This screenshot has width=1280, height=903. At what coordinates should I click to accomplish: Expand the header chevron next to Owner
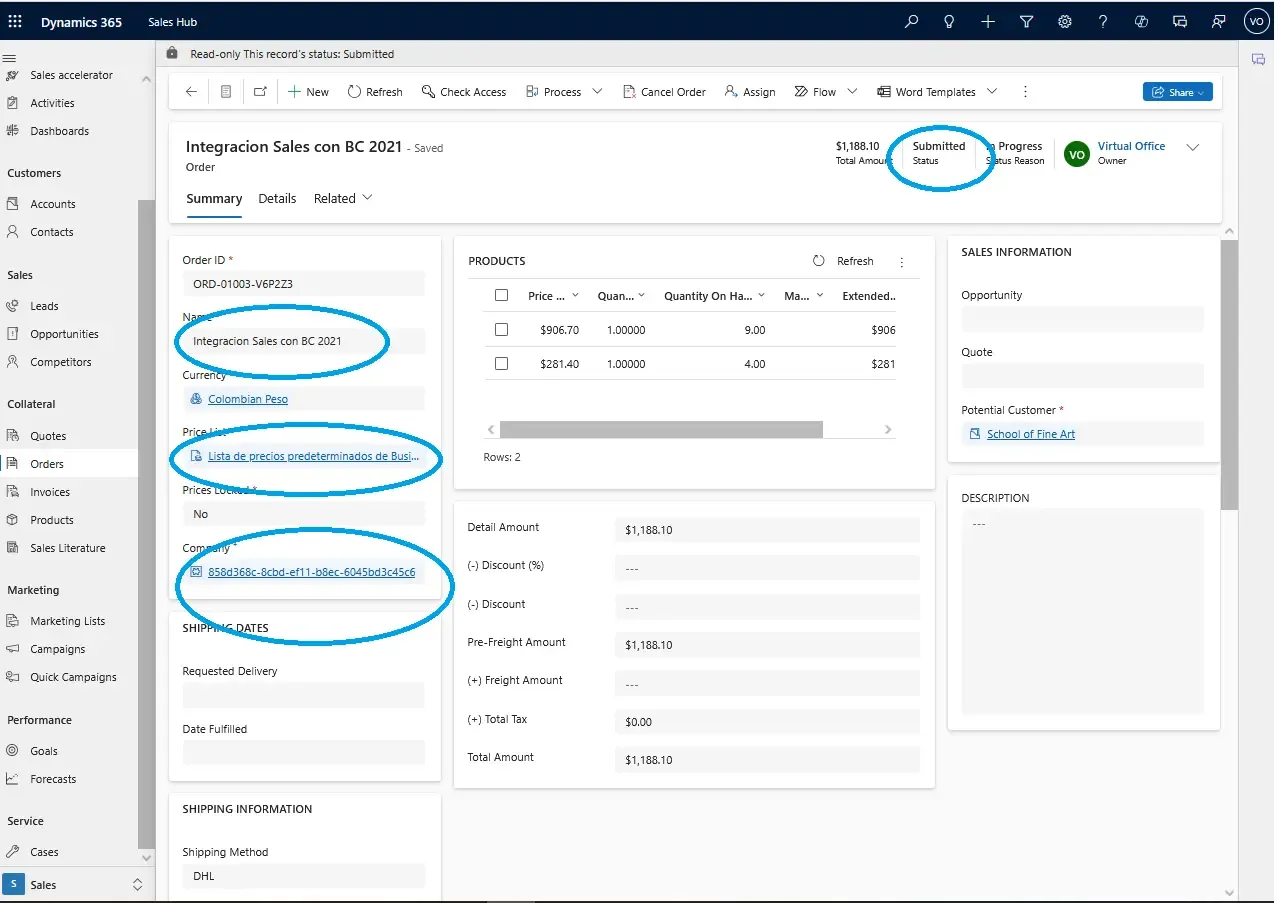point(1192,147)
